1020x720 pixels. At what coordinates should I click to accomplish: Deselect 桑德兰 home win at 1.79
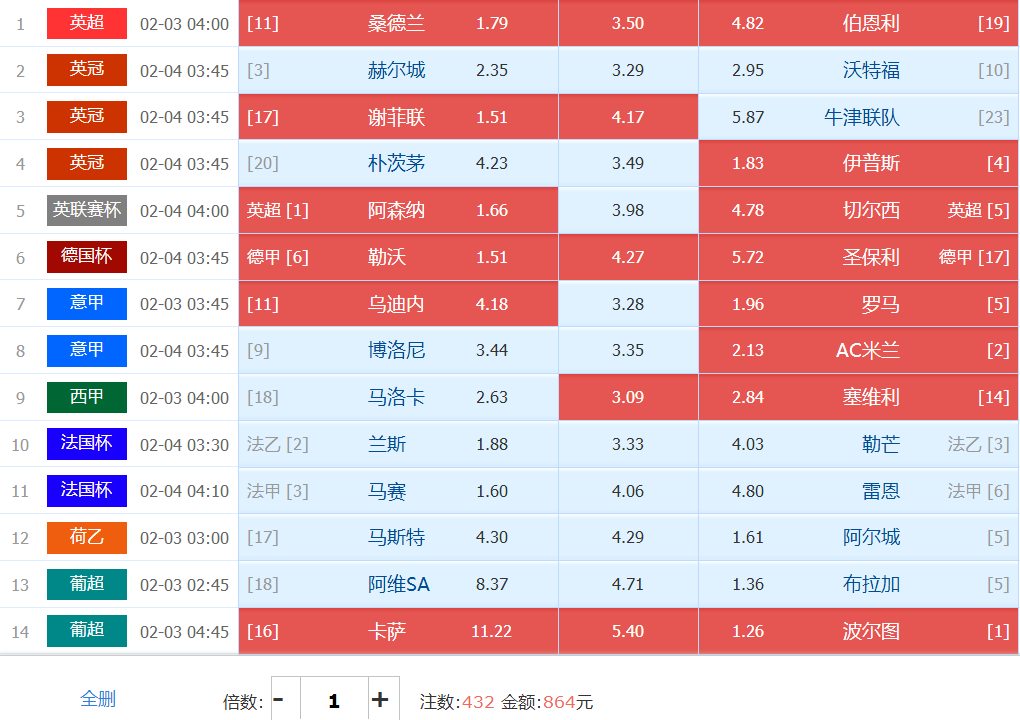point(398,23)
